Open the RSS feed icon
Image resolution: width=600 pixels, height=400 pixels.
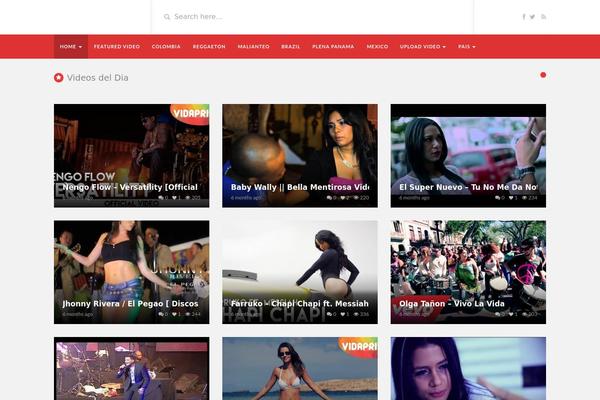point(543,17)
